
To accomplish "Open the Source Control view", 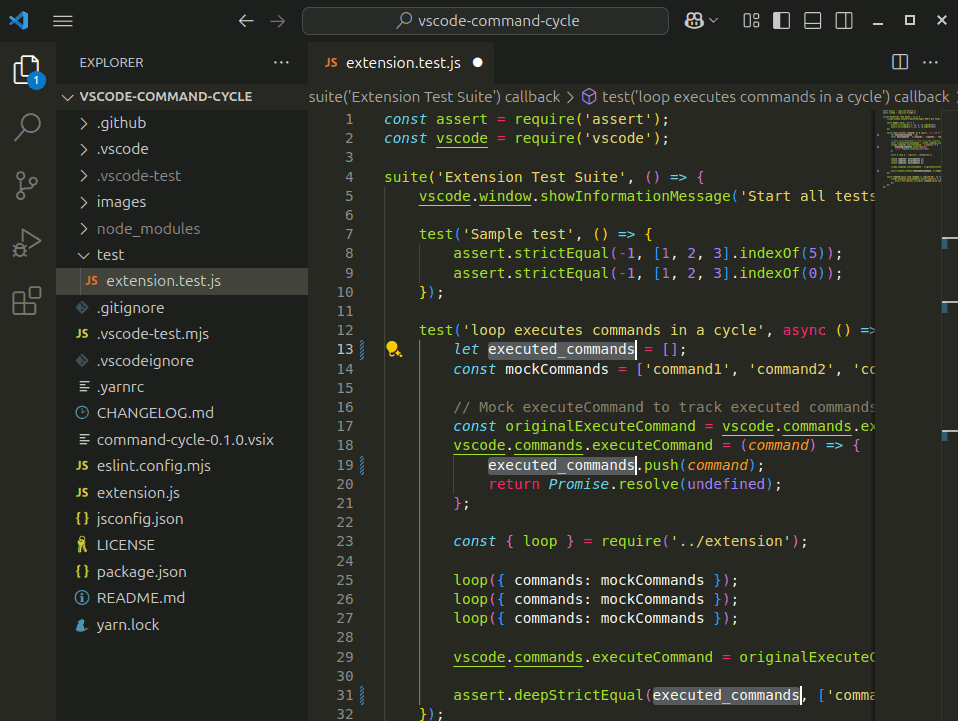I will (27, 185).
